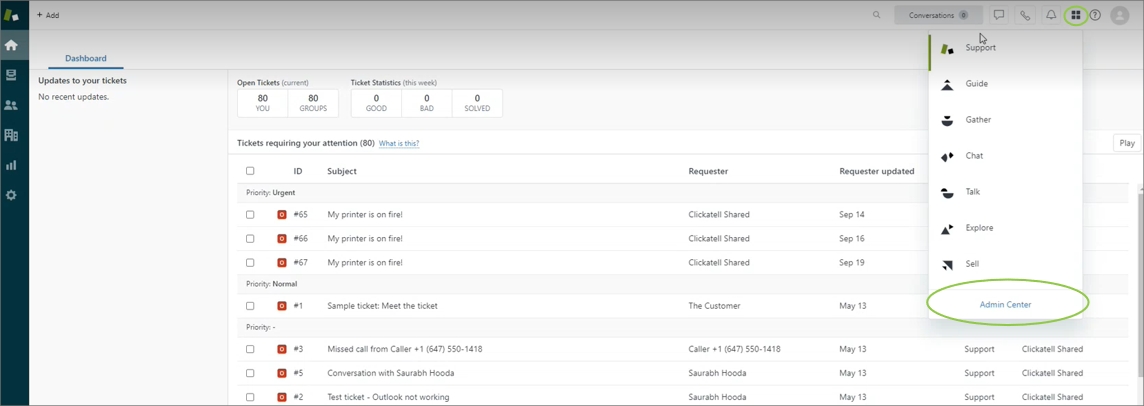Open Reporting bar chart icon
1144x406 pixels.
[x=11, y=165]
